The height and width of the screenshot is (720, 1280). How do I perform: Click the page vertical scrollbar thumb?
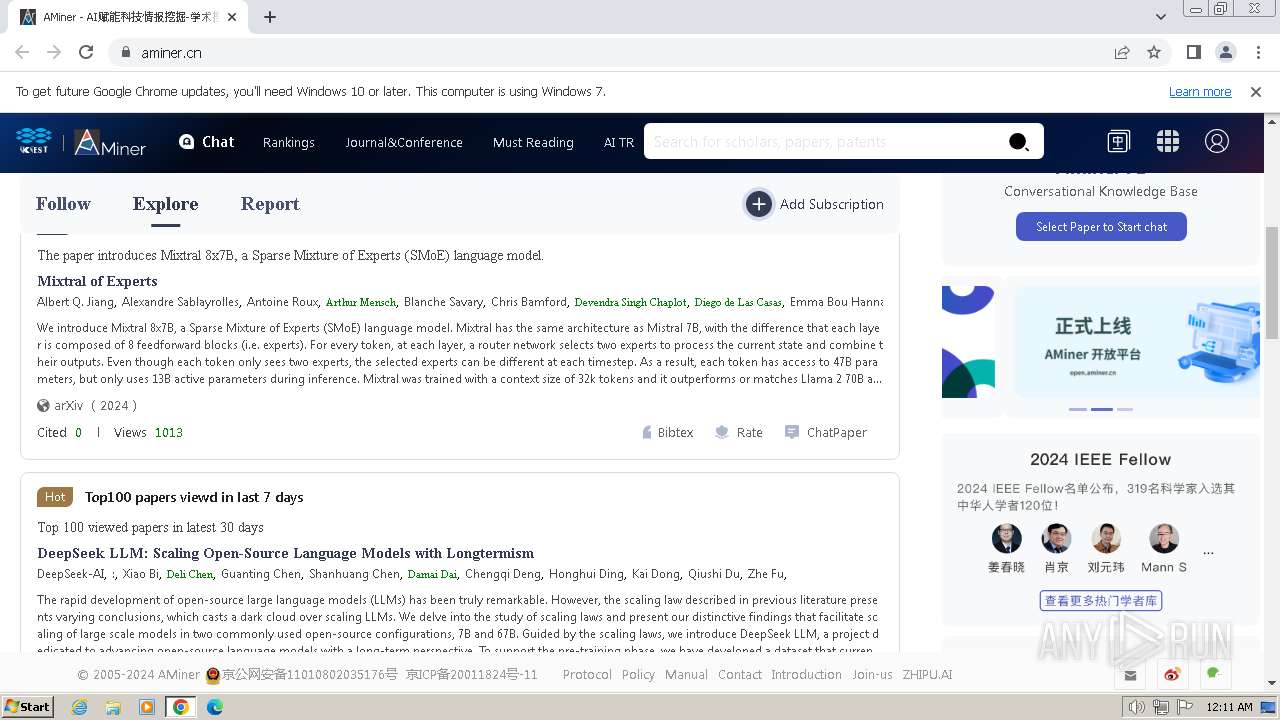(1272, 283)
